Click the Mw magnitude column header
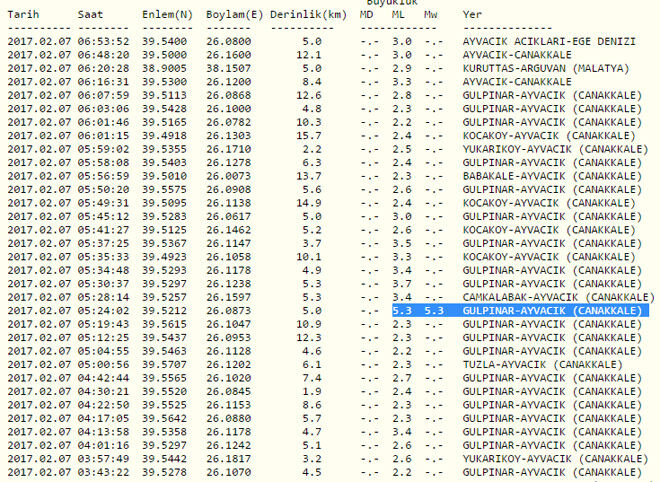 click(x=430, y=16)
